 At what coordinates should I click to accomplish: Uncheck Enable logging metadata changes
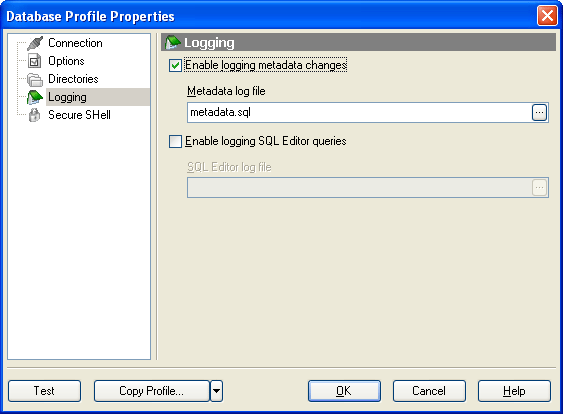[x=175, y=66]
